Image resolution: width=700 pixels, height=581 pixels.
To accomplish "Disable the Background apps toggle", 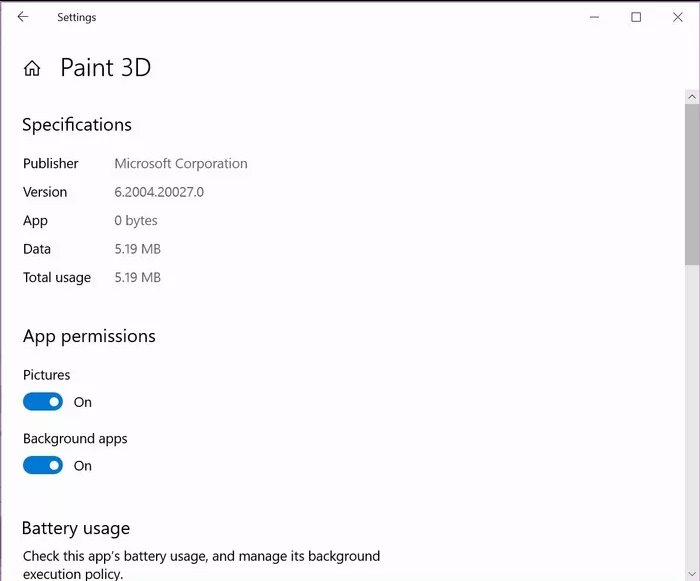I will coord(43,465).
